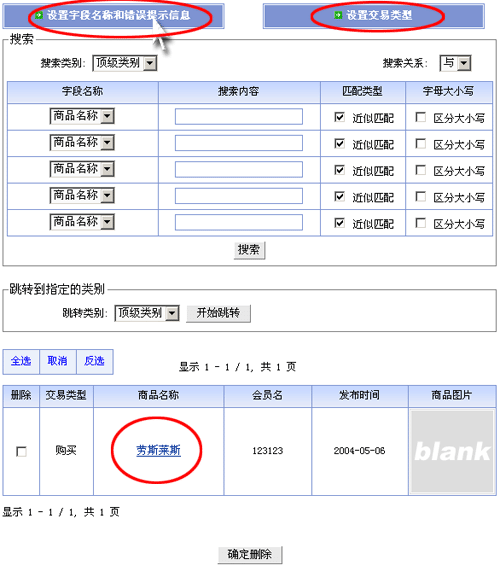
Task: Click 确定删除 button
Action: (x=250, y=555)
